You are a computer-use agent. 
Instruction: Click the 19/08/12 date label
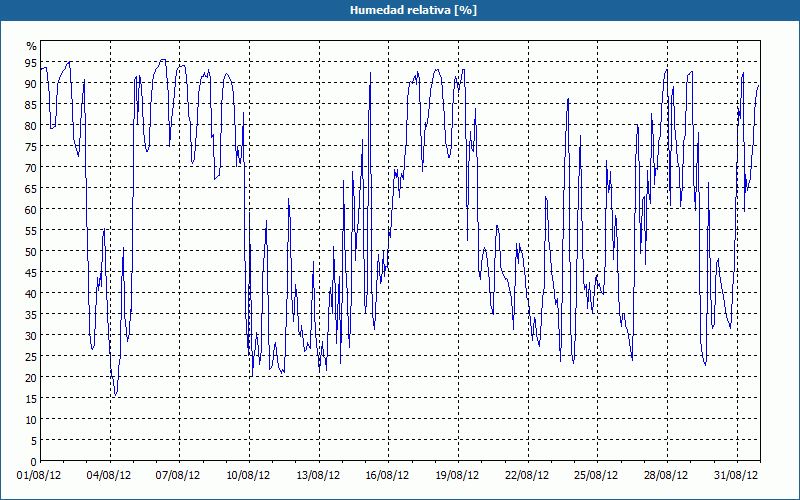[x=458, y=475]
